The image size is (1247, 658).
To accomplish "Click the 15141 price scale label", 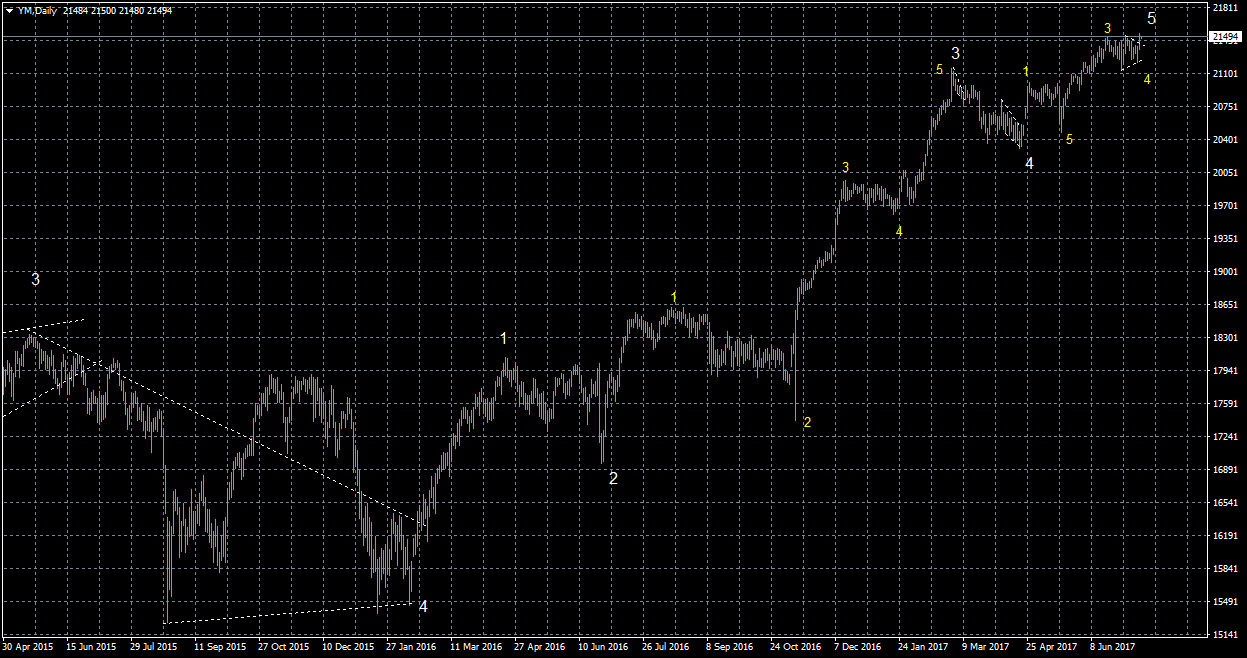I will (x=1224, y=635).
